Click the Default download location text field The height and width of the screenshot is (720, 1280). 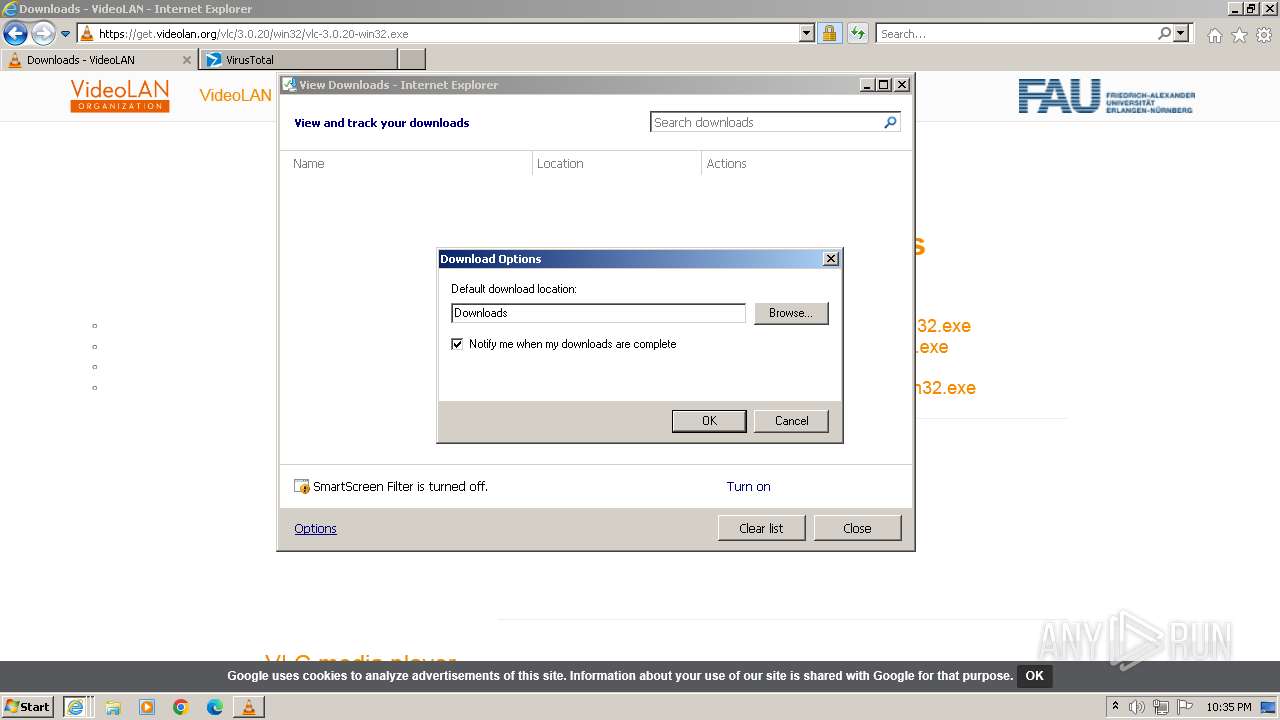598,313
